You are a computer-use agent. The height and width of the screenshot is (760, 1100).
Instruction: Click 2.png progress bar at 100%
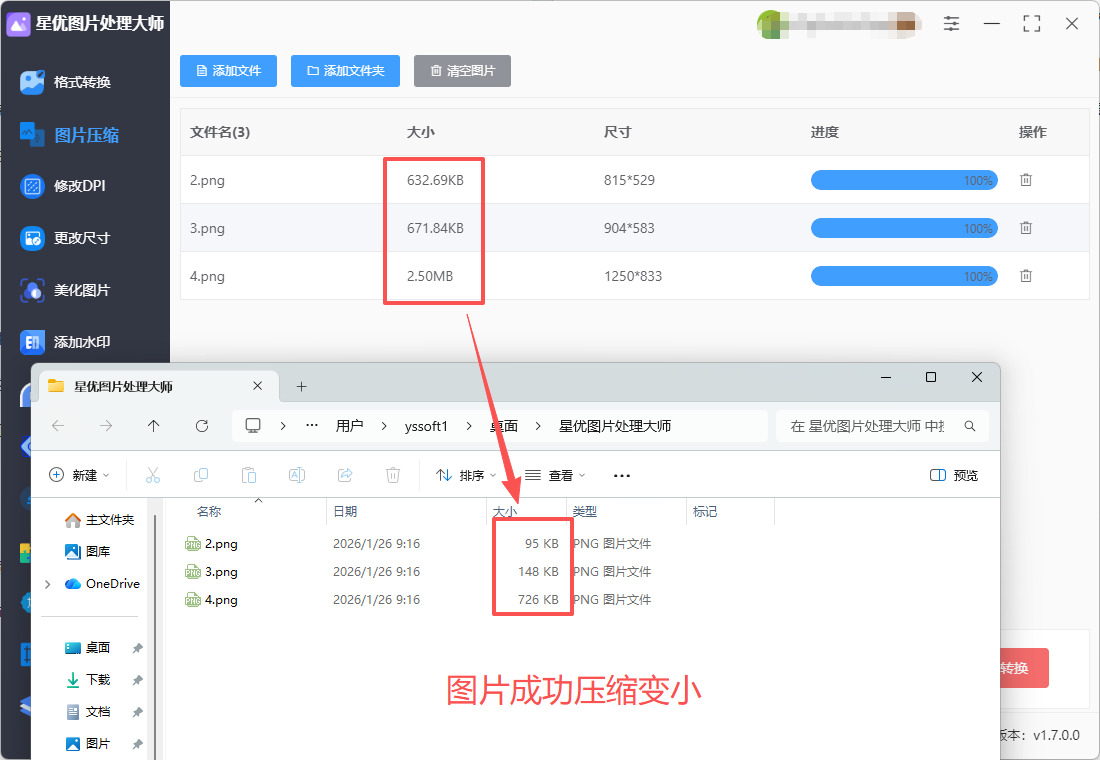[904, 180]
